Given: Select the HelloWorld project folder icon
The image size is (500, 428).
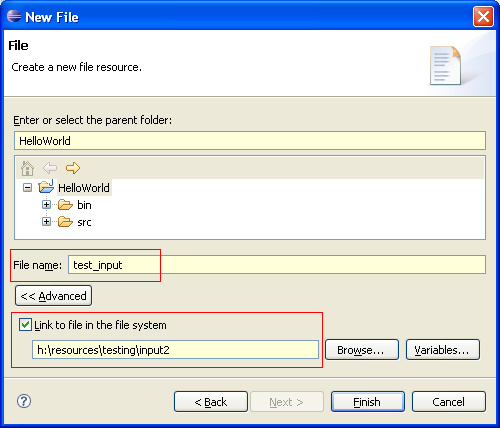Looking at the screenshot, I should [46, 187].
